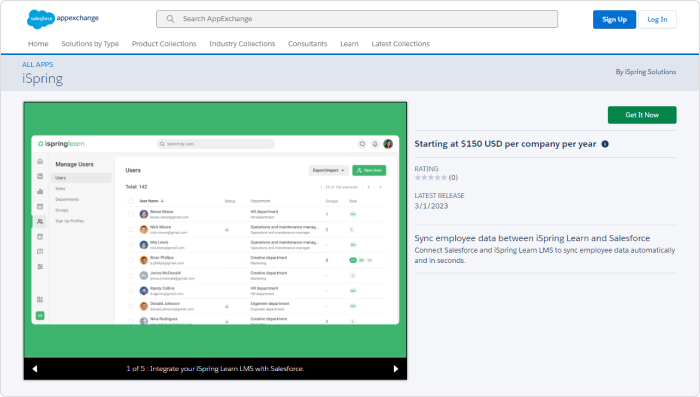Click Jenna McDonald's gray avatar
700x397 pixels.
pos(144,276)
